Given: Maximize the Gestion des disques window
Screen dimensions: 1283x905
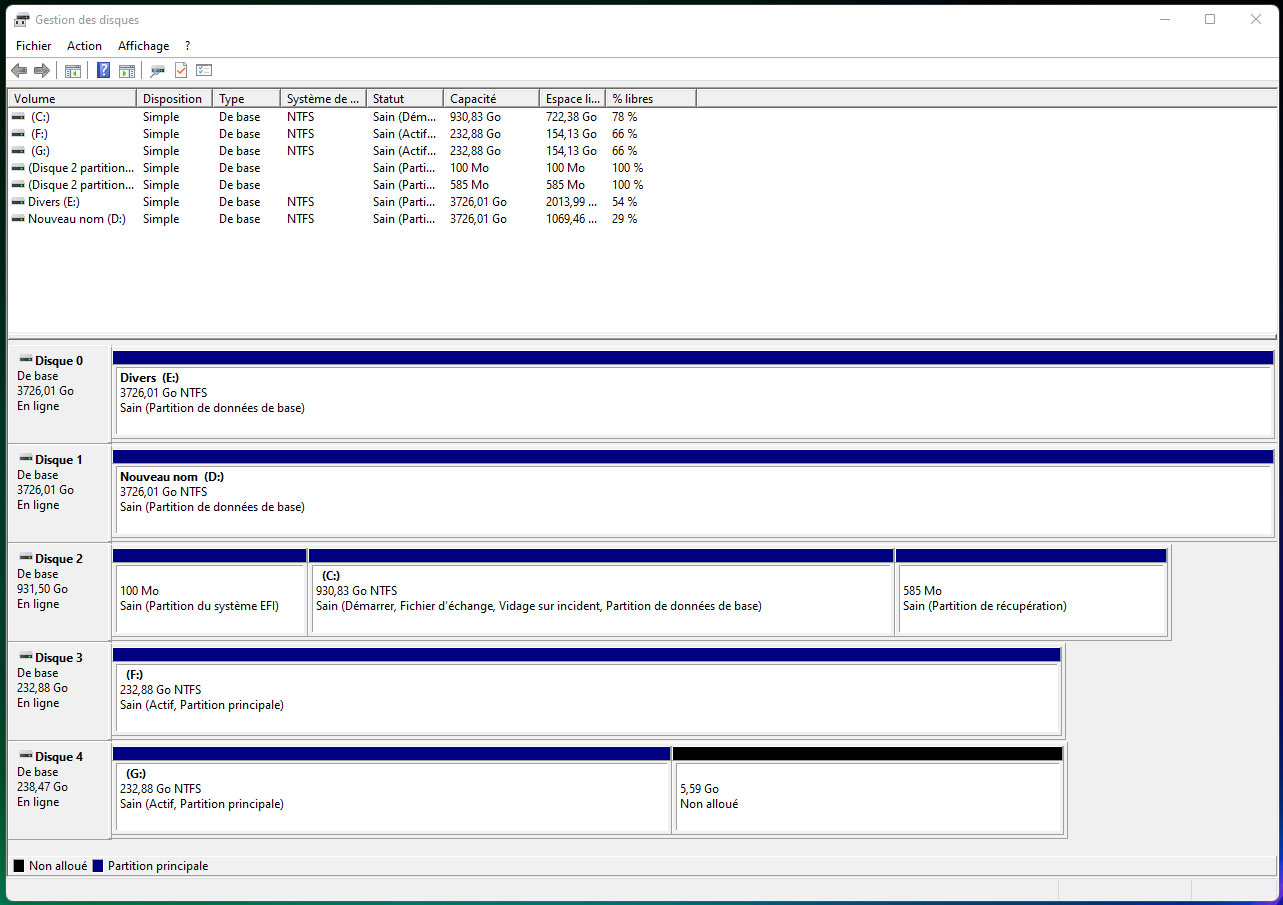Looking at the screenshot, I should 1210,19.
